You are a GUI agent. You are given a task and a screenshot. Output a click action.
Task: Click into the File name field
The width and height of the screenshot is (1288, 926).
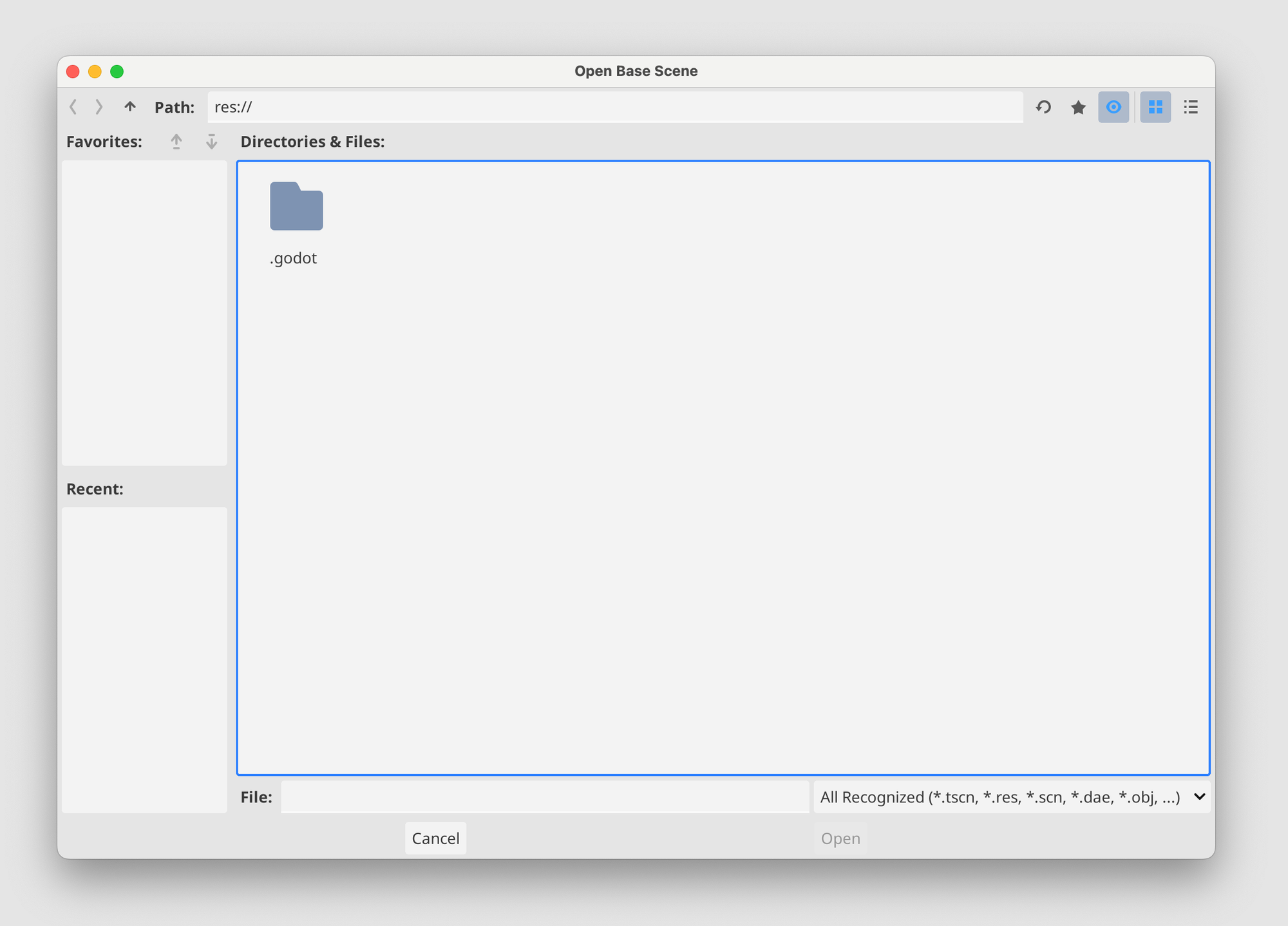tap(545, 797)
